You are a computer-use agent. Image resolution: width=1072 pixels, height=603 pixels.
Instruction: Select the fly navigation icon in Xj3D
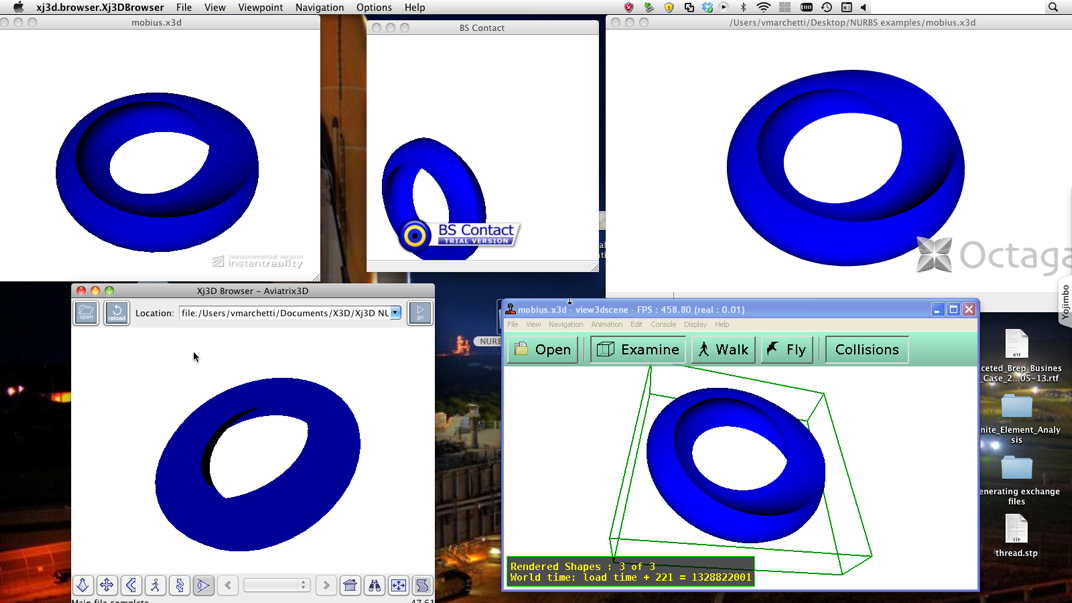tap(83, 585)
